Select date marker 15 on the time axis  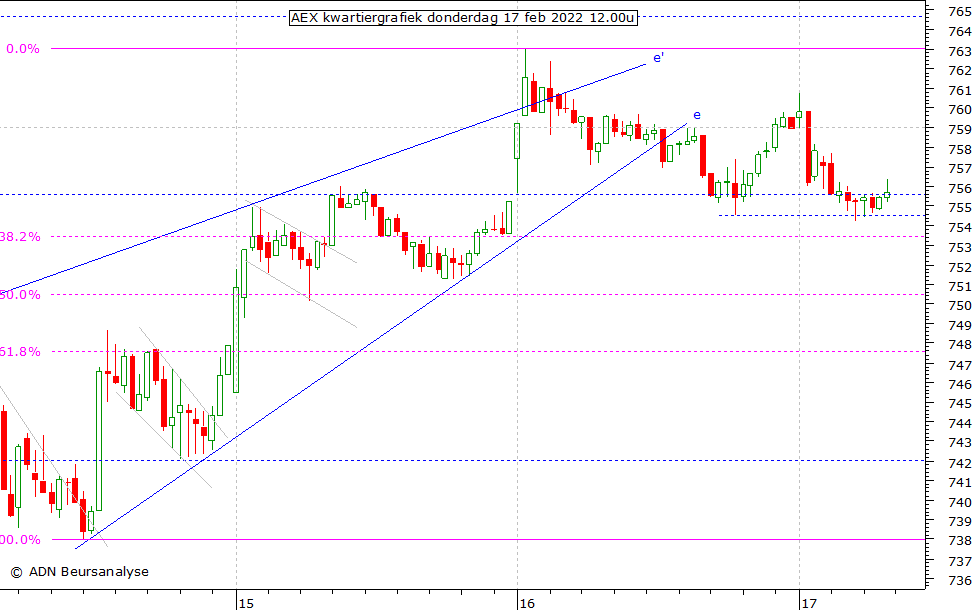pyautogui.click(x=246, y=602)
